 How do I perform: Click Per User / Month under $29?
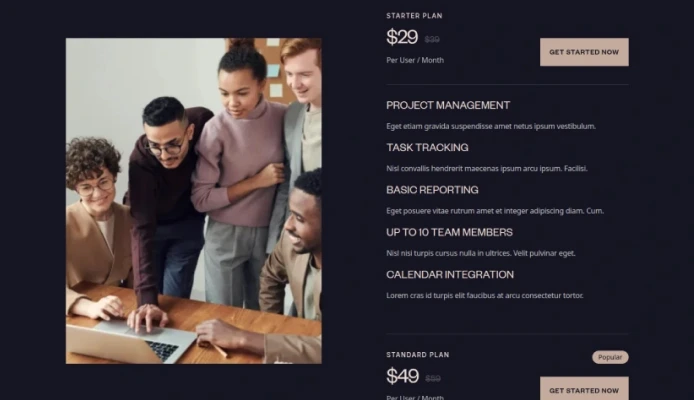[415, 60]
